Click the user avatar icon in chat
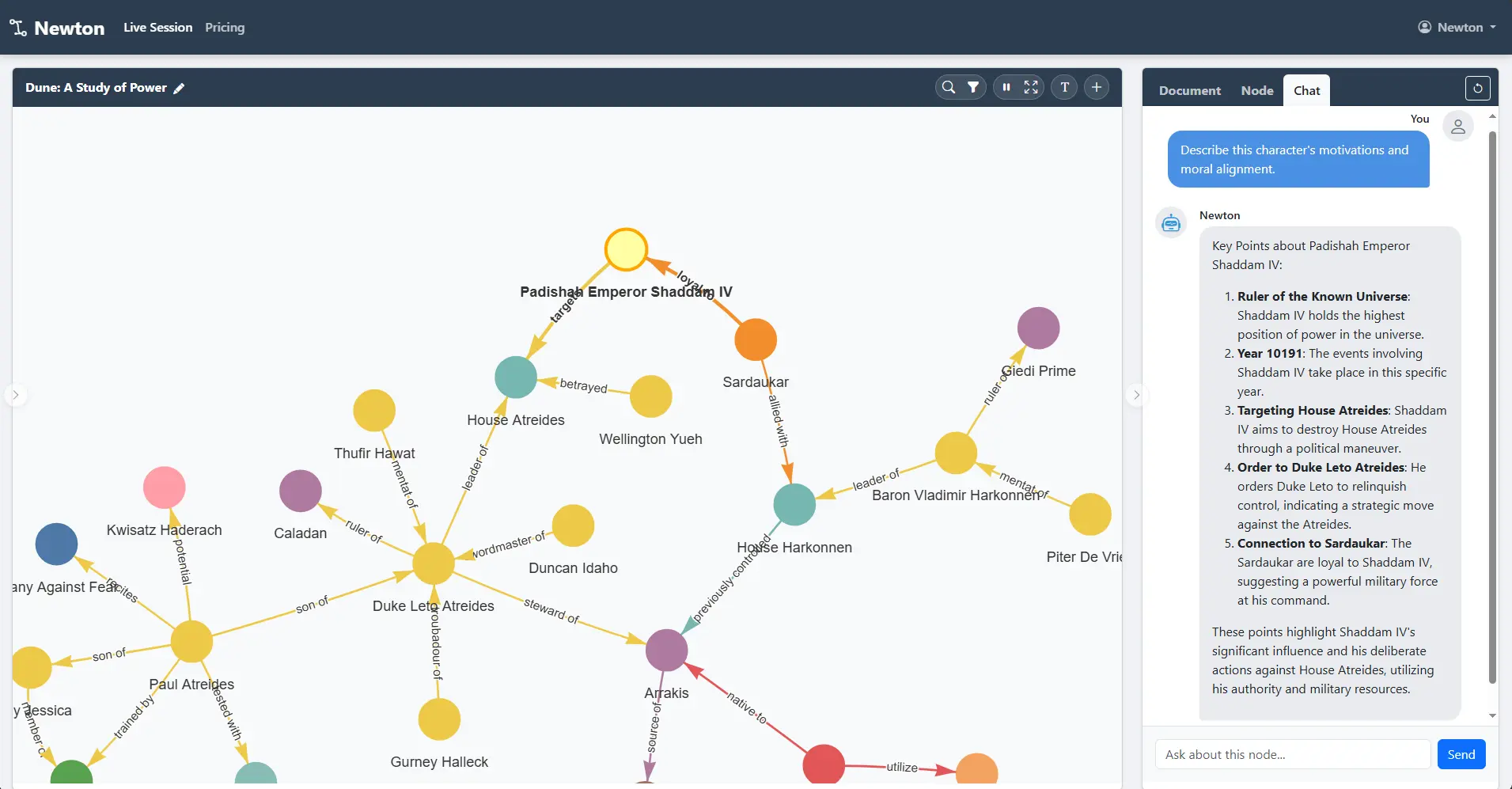1512x789 pixels. pyautogui.click(x=1457, y=127)
